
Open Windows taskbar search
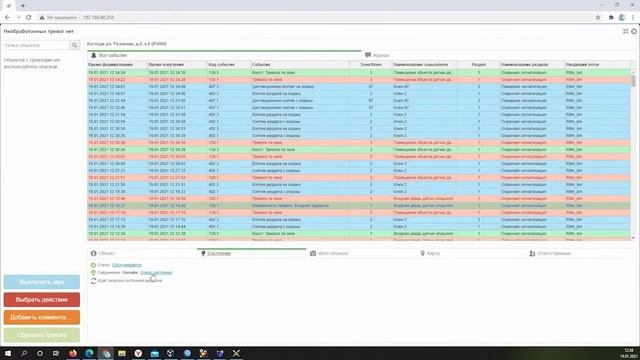point(24,353)
